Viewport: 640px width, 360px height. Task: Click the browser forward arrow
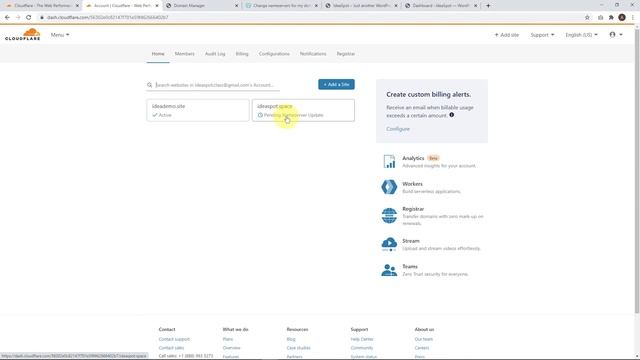[x=18, y=18]
